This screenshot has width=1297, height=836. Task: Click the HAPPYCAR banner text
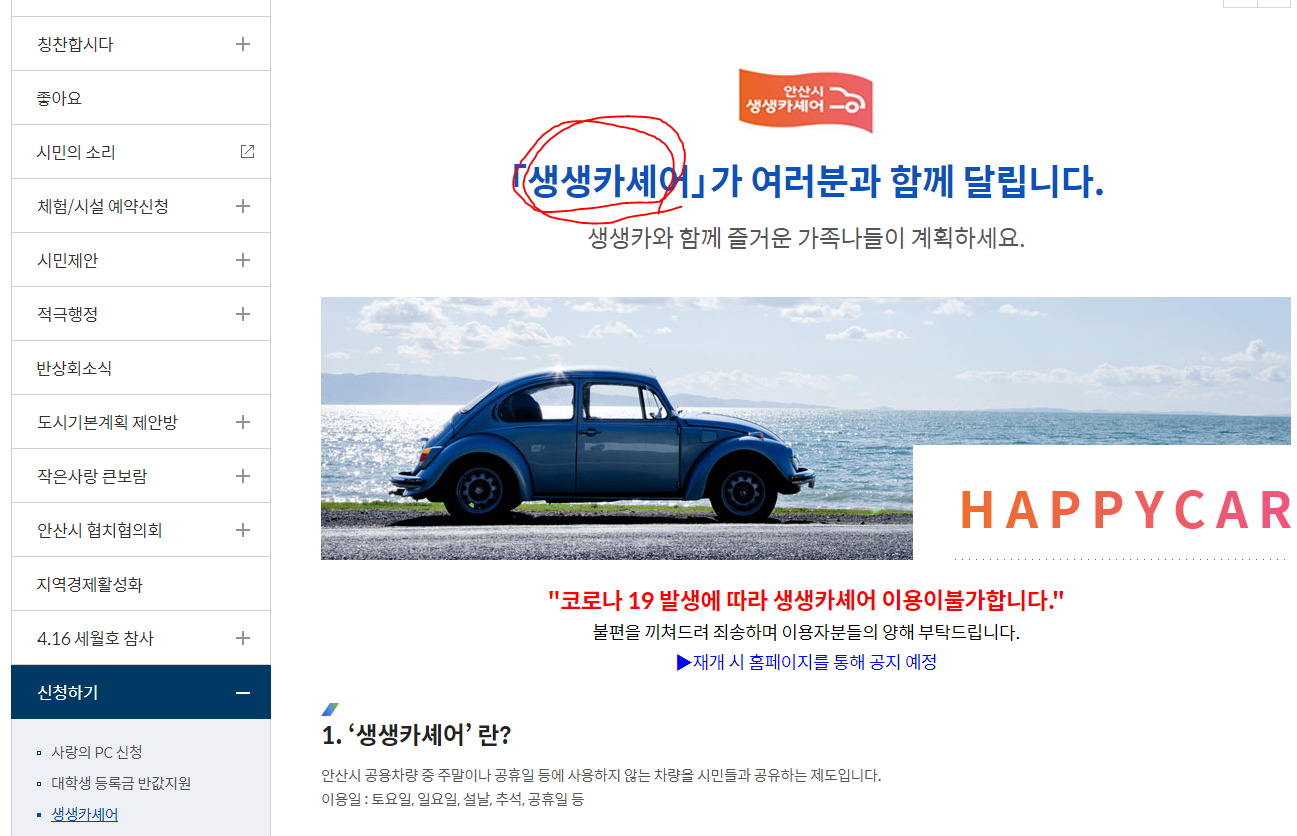coord(1125,510)
